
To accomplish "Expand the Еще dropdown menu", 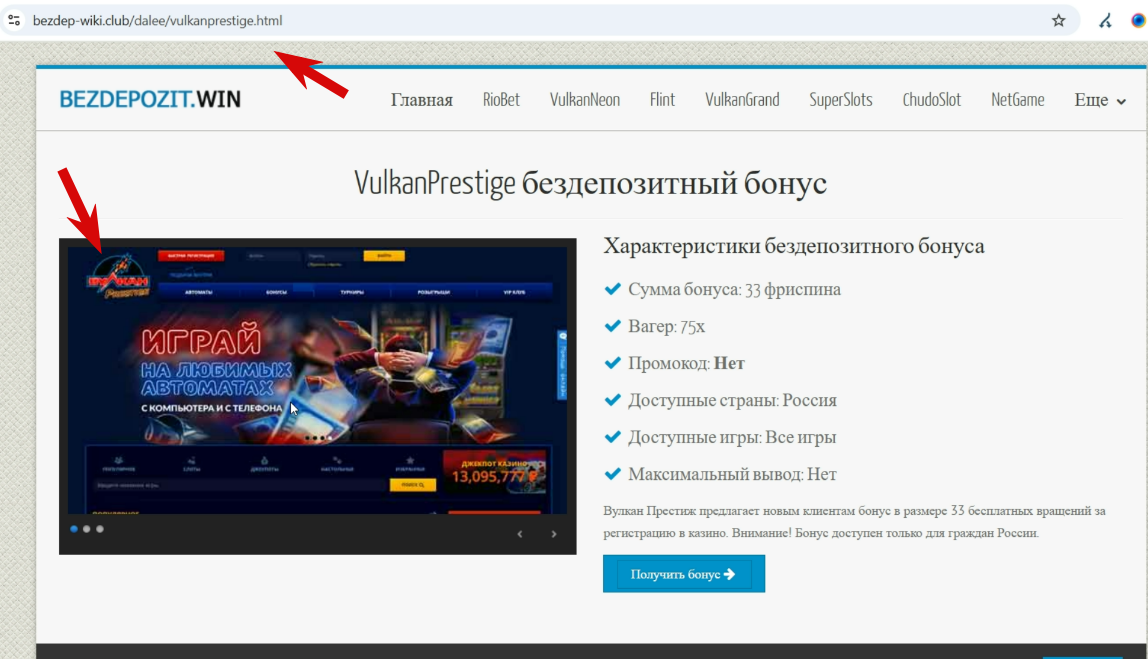I will pyautogui.click(x=1100, y=100).
